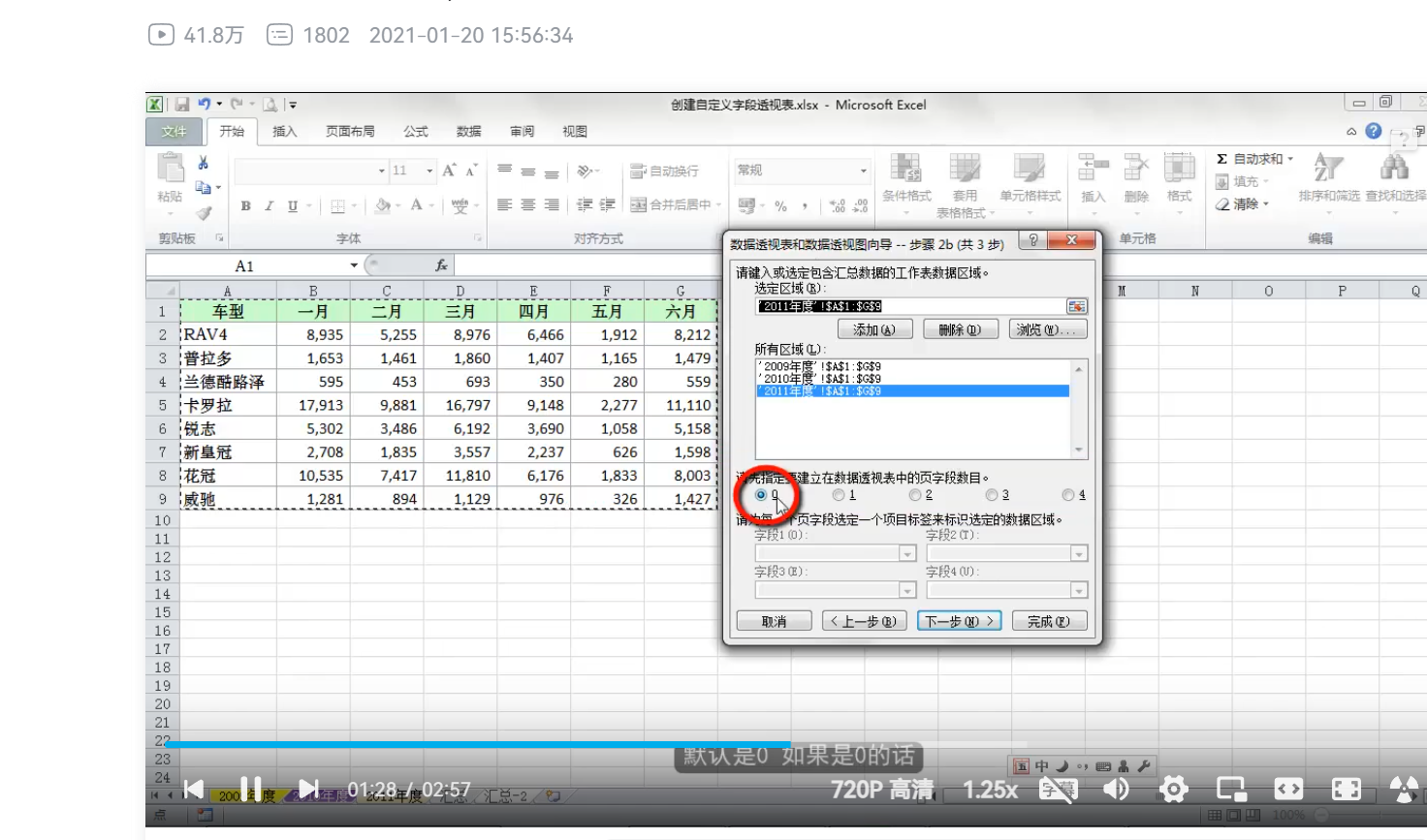Select '2009年度'!$A$1:$G$9 in the all-ranges list
Viewport: 1427px width, 840px height.
[x=821, y=367]
